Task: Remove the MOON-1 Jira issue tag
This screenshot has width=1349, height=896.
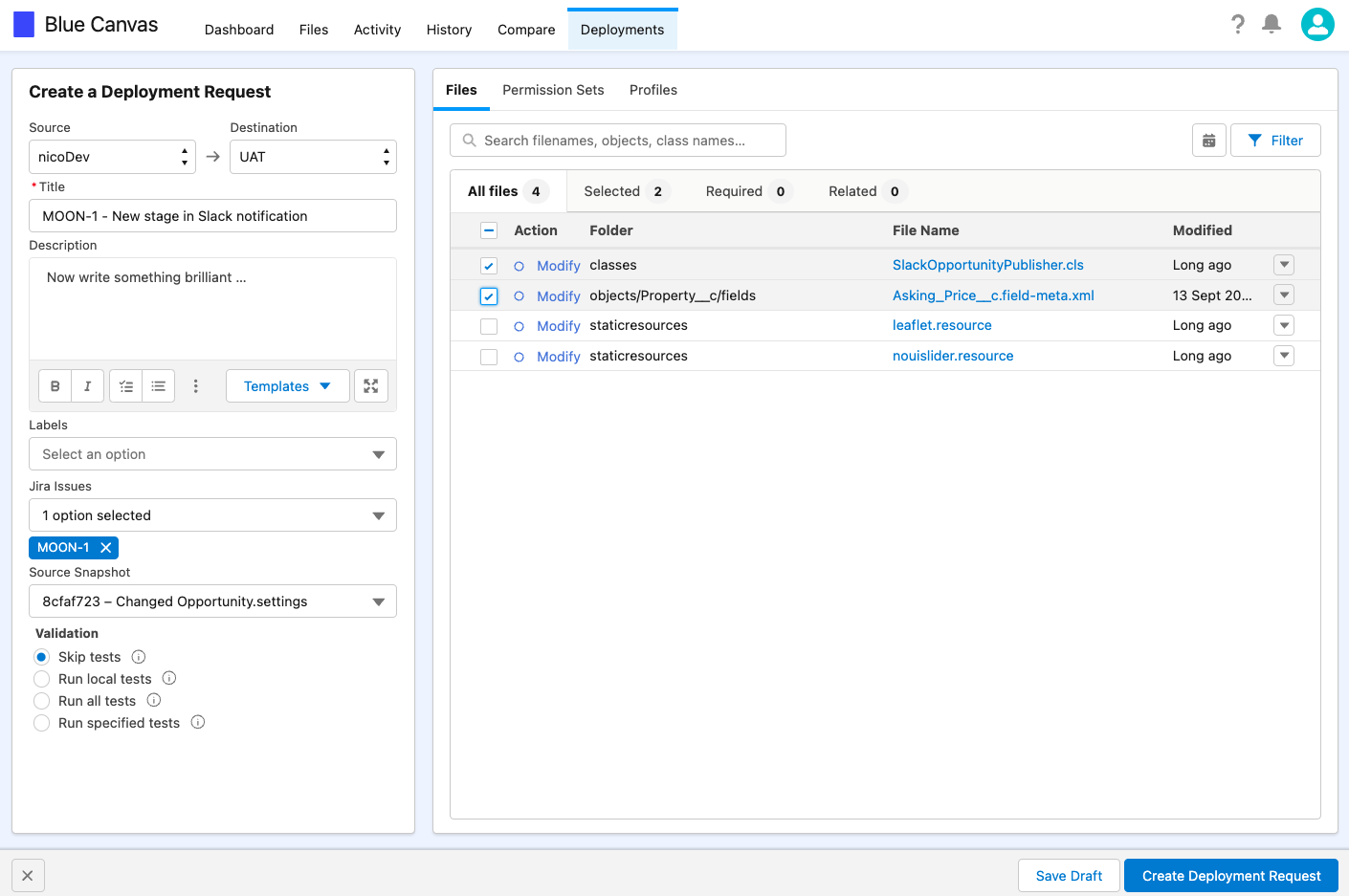Action: point(106,548)
